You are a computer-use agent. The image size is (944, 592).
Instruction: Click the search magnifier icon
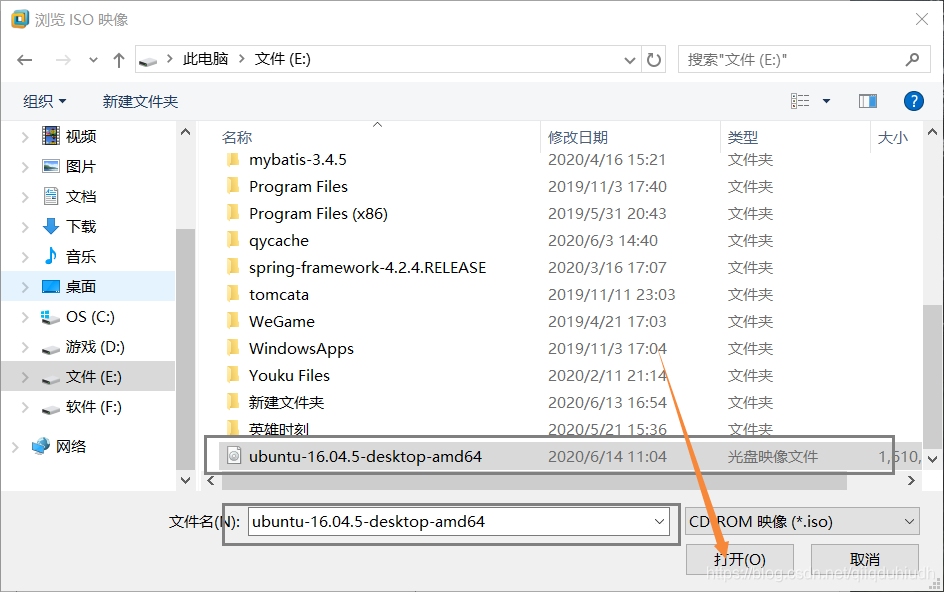point(912,59)
